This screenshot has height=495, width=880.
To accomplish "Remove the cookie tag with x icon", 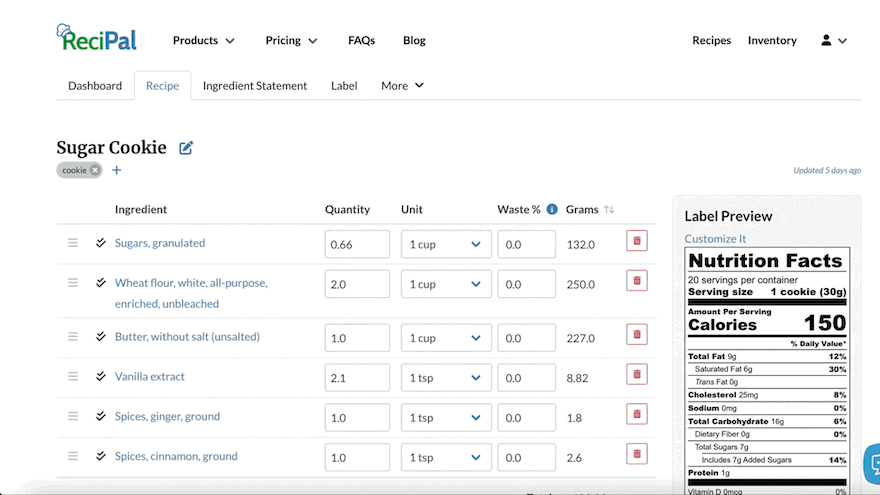I will pos(95,170).
